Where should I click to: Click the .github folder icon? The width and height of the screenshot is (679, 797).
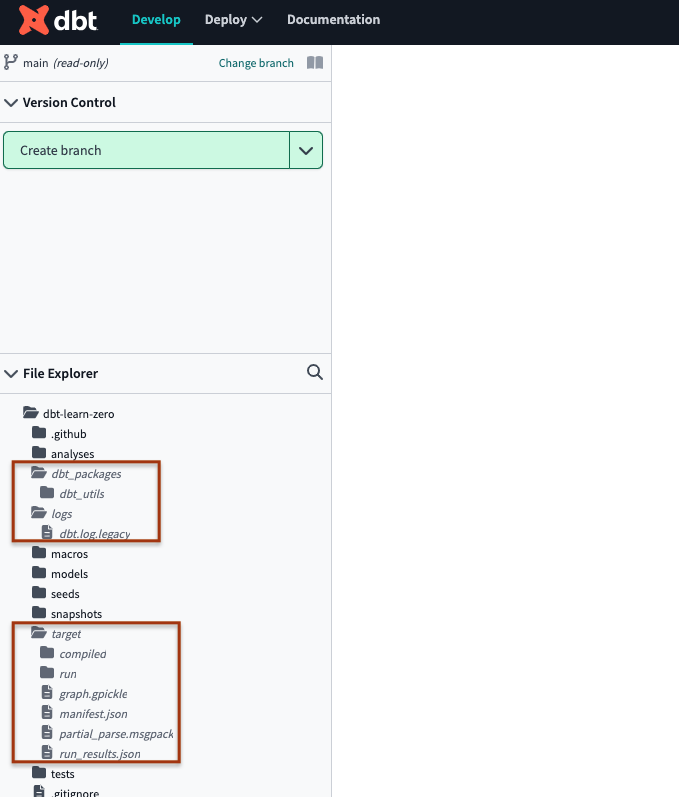point(39,434)
